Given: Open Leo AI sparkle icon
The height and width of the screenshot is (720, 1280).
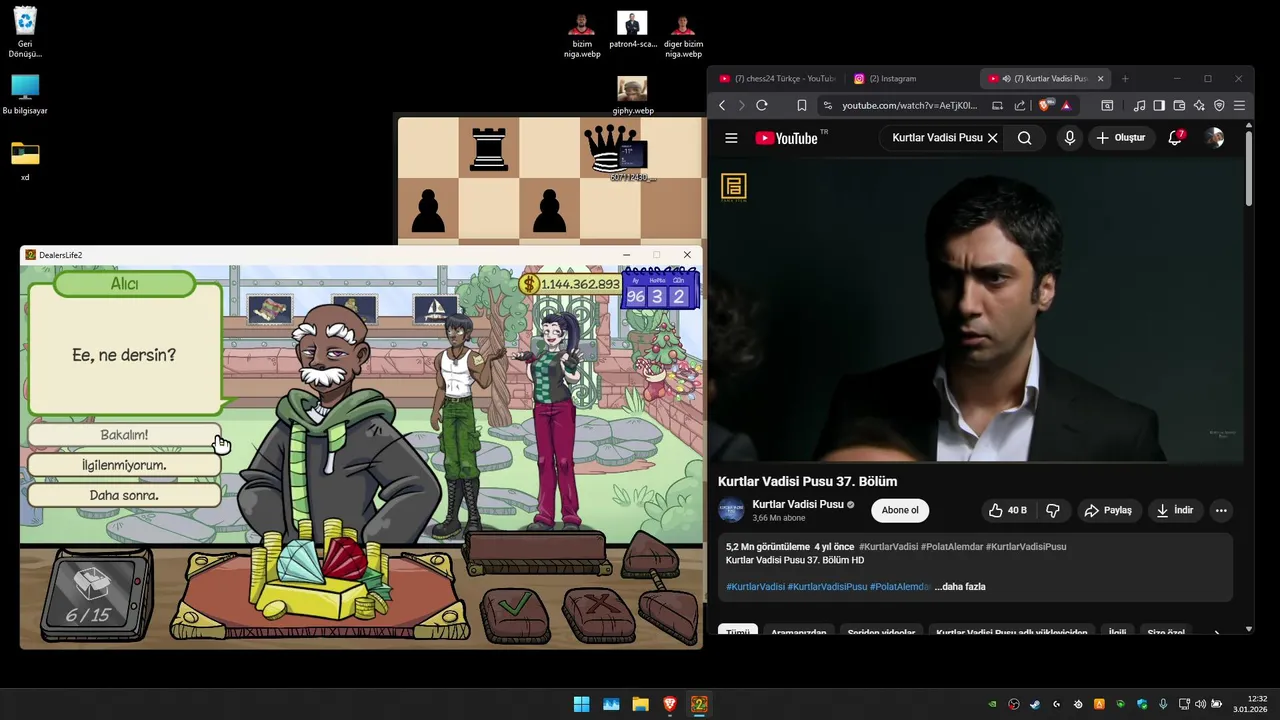Looking at the screenshot, I should click(x=1199, y=105).
